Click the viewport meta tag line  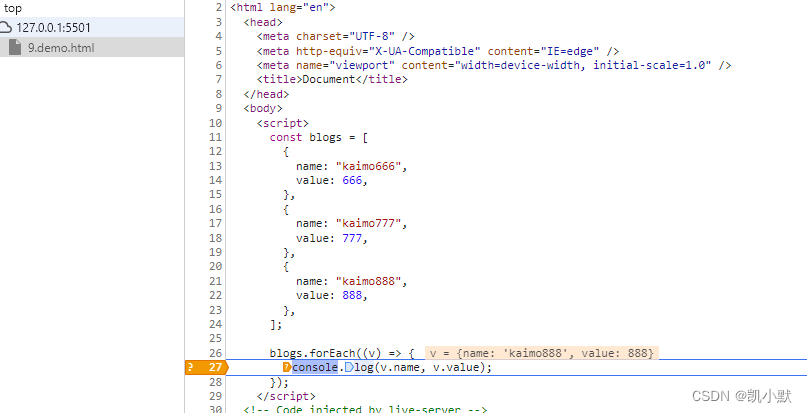point(494,65)
